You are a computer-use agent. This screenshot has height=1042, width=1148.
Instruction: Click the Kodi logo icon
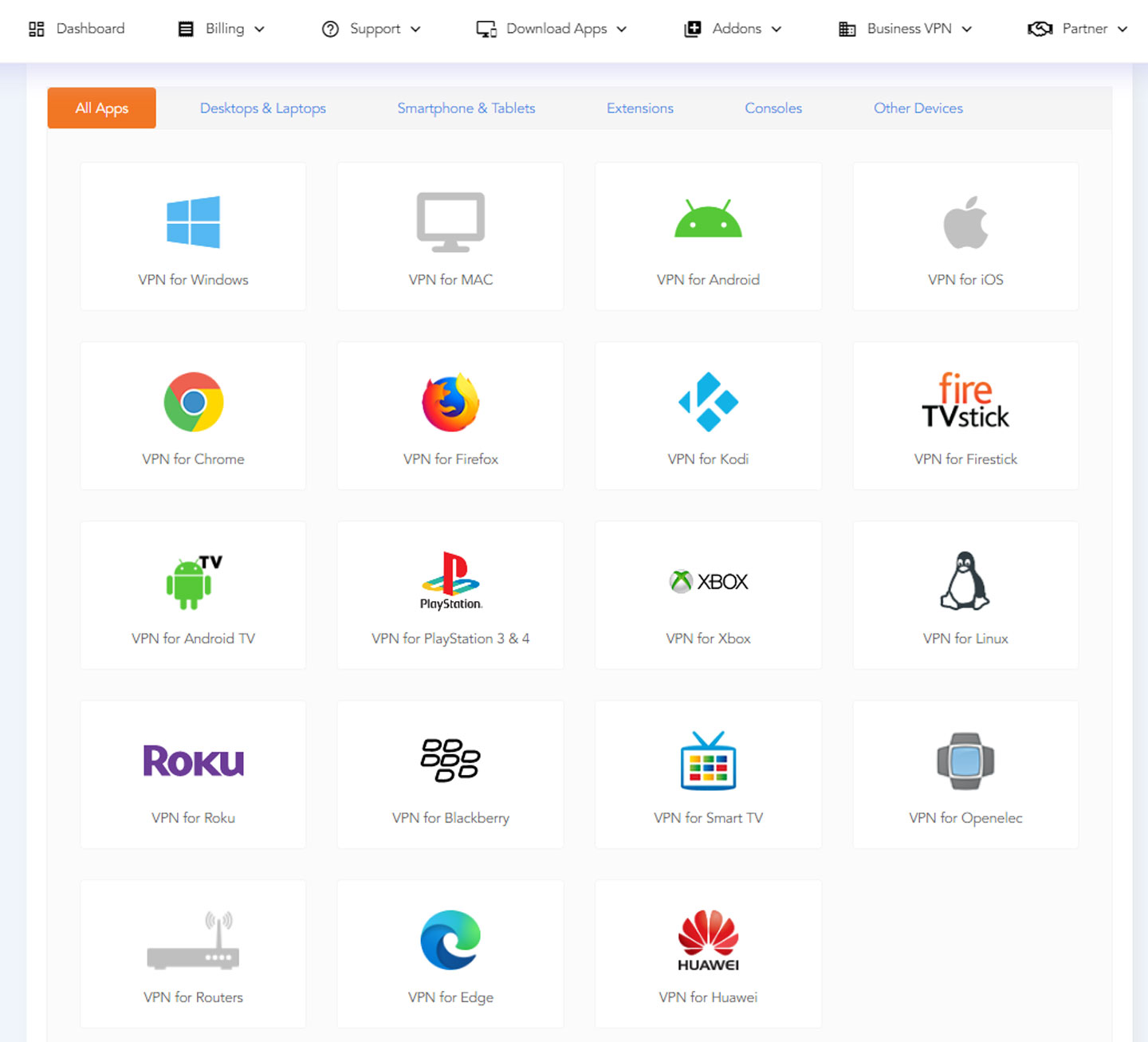point(708,402)
